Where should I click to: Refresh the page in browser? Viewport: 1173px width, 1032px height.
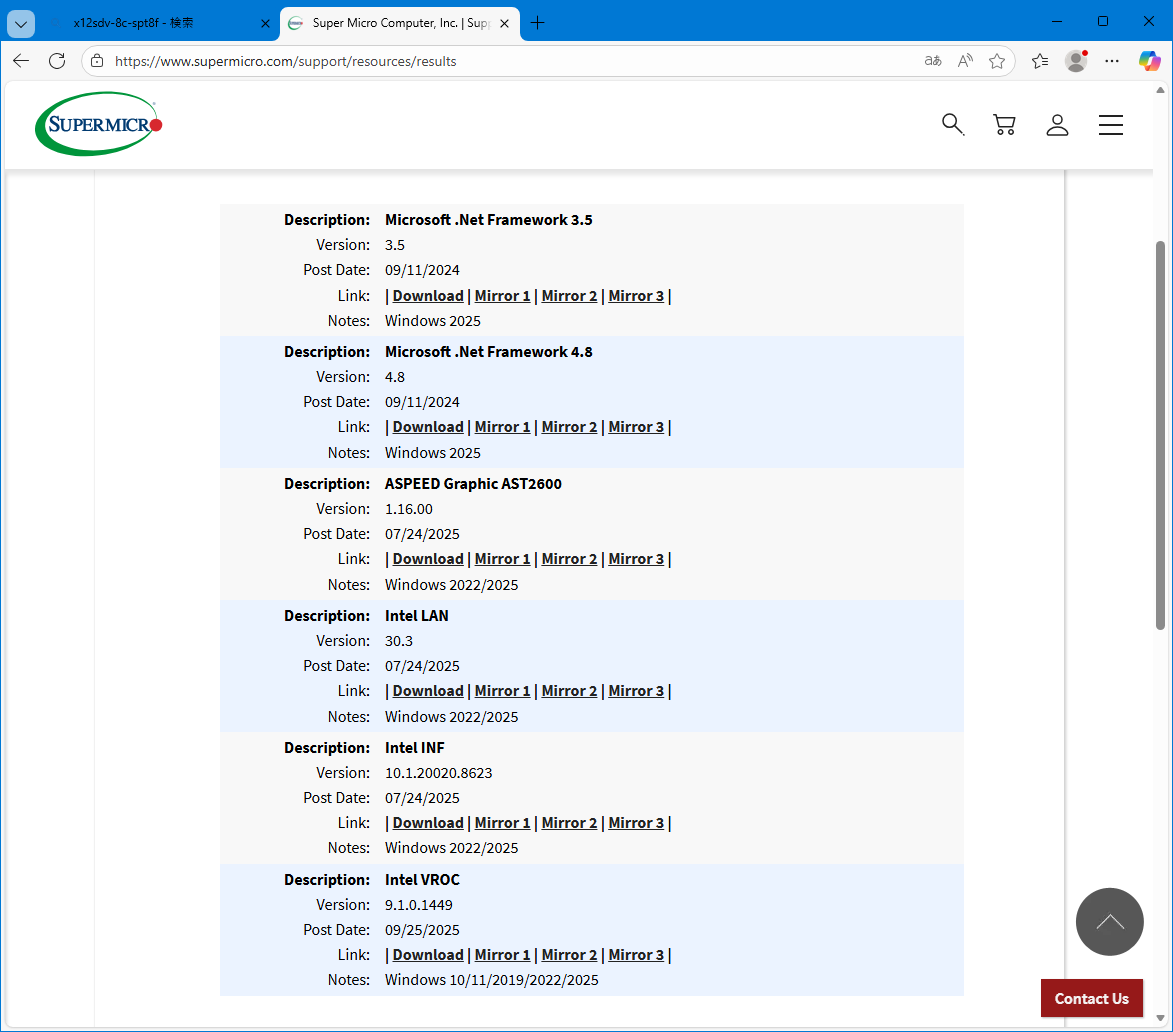tap(57, 61)
